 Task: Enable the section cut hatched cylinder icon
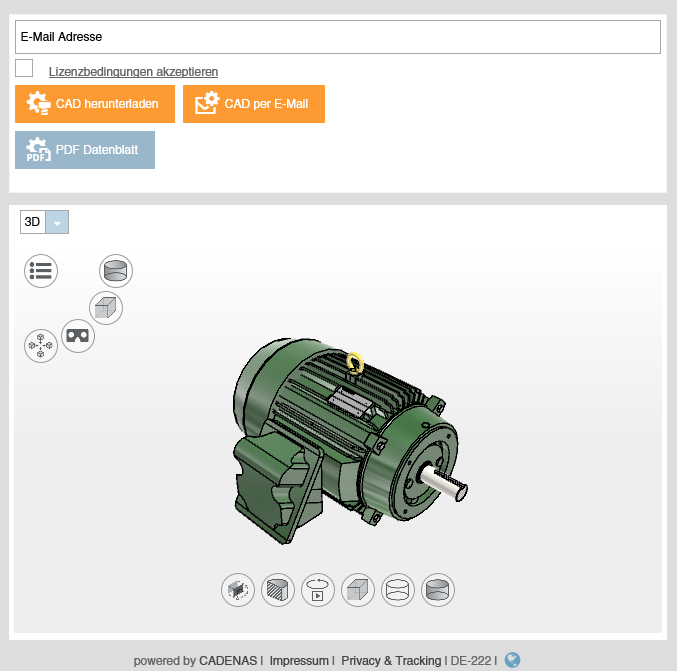tap(278, 590)
